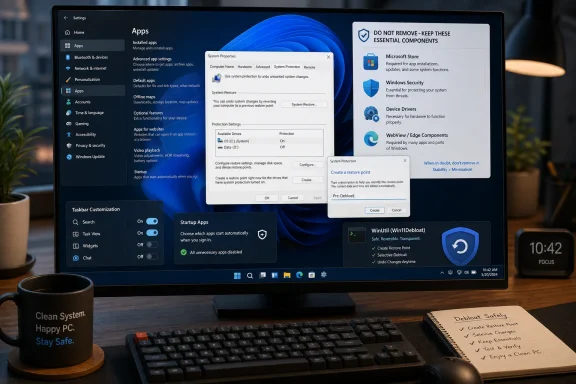The height and width of the screenshot is (384, 576).
Task: Open Startup in Apps settings
Action: tap(166, 174)
